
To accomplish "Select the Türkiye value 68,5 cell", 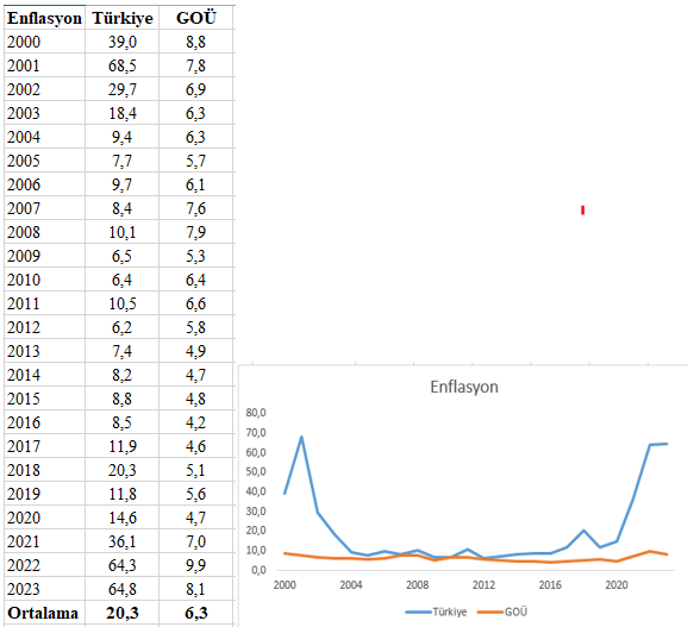I will [x=123, y=65].
